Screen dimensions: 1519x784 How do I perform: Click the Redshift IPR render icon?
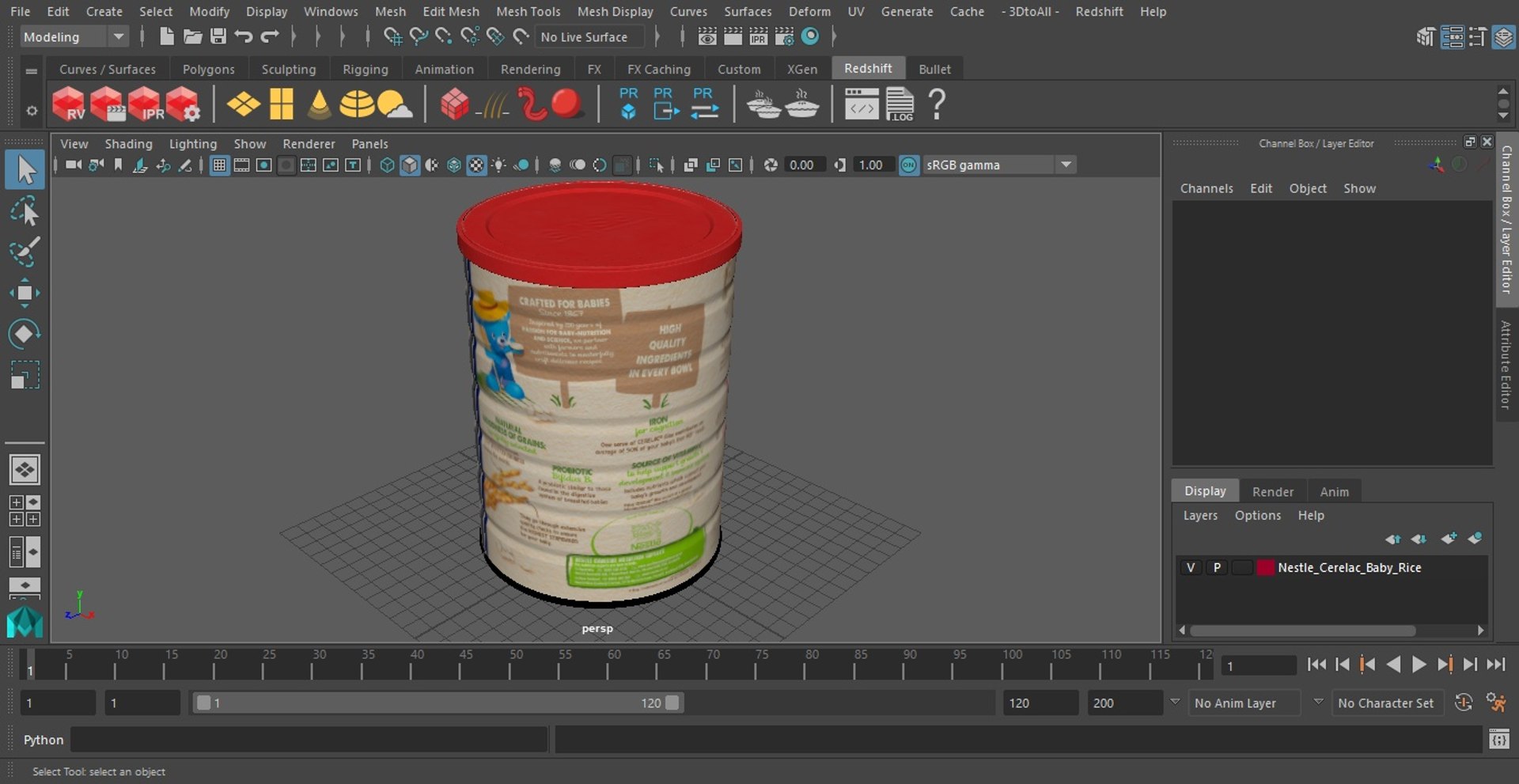144,104
